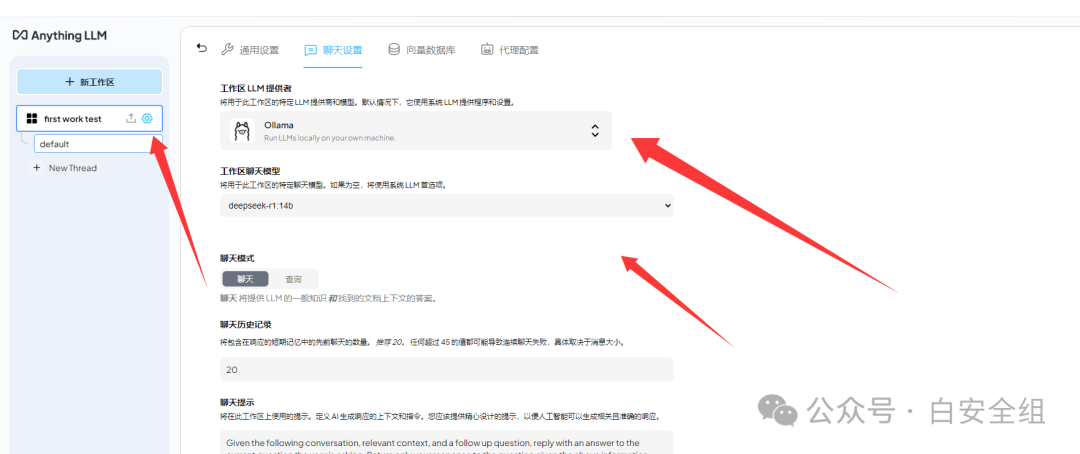Expand the Ollama LLM provider selector

point(416,131)
